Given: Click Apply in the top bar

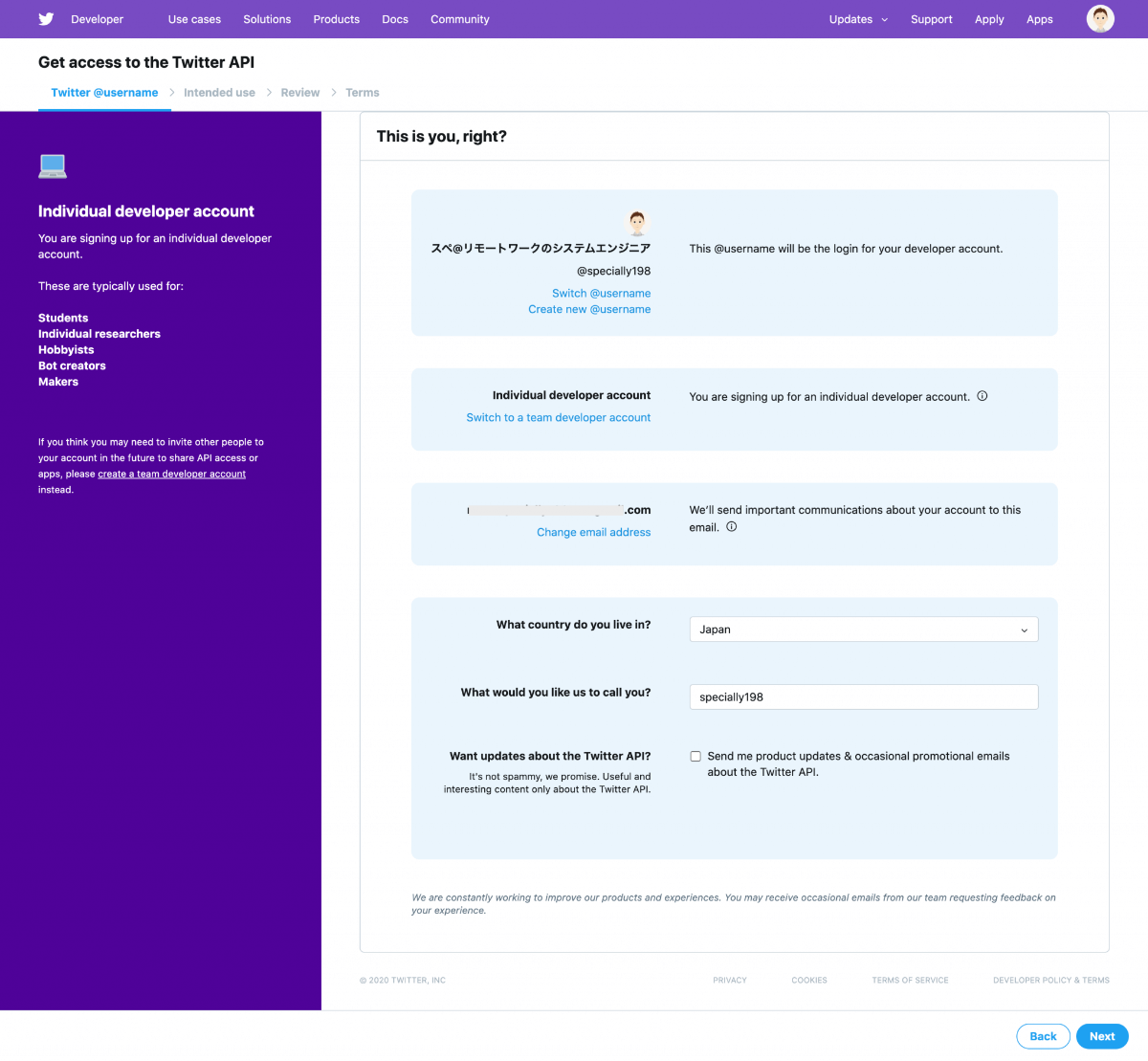Looking at the screenshot, I should click(x=989, y=19).
